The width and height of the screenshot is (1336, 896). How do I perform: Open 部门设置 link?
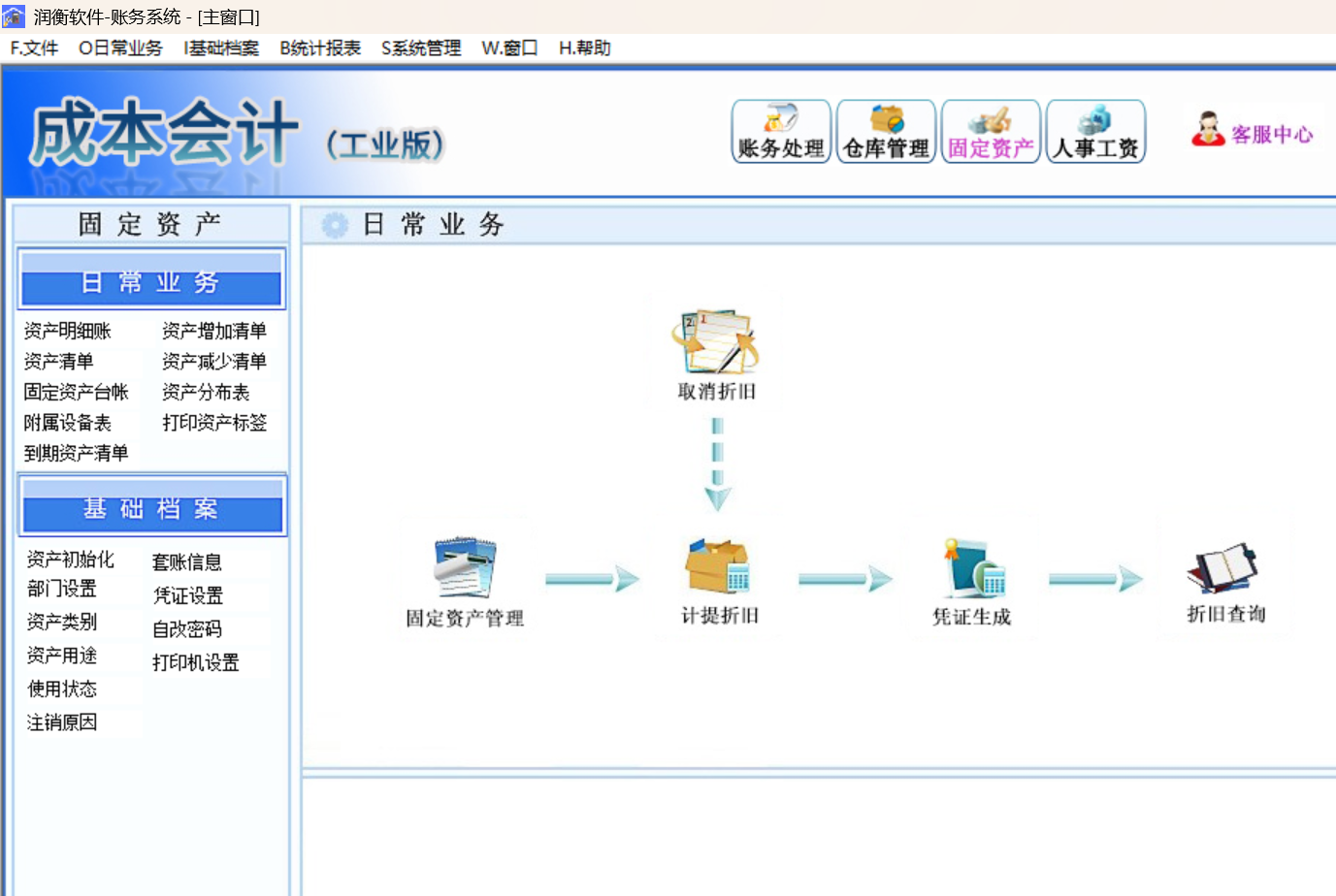[62, 589]
